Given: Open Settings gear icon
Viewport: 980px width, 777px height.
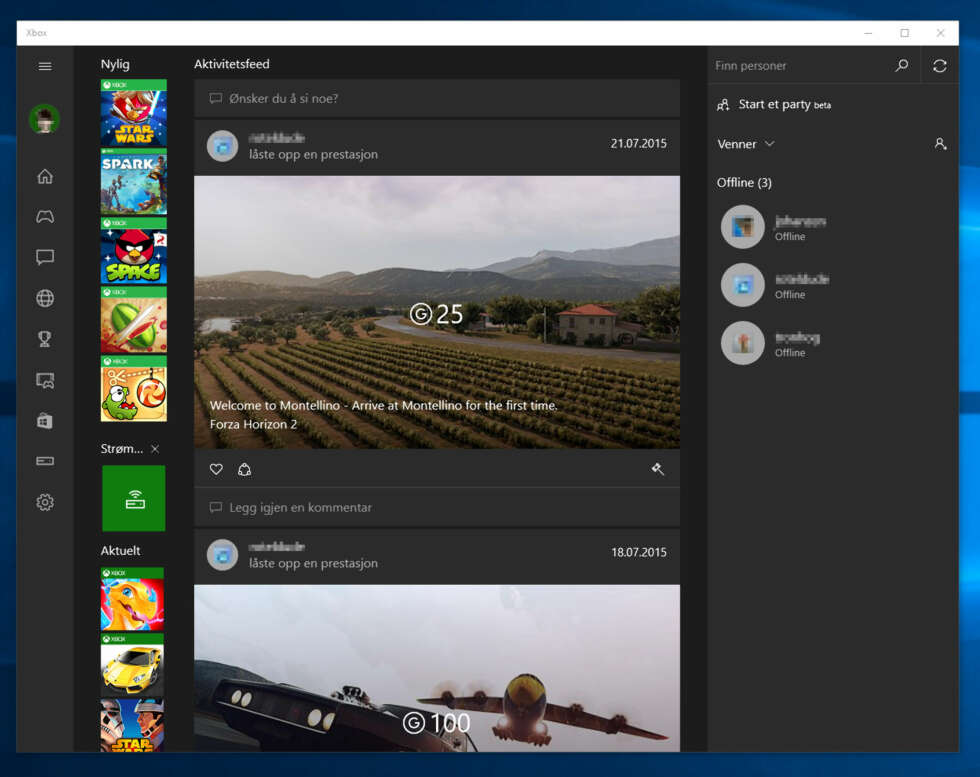Looking at the screenshot, I should click(45, 502).
